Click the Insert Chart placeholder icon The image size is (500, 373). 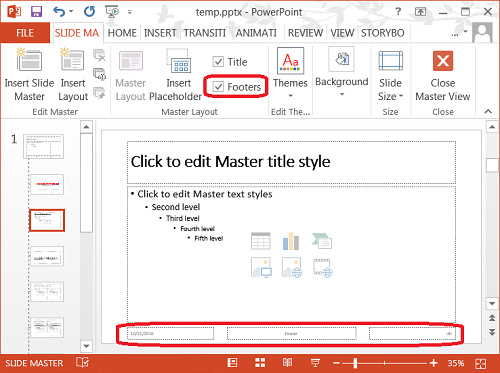point(291,241)
